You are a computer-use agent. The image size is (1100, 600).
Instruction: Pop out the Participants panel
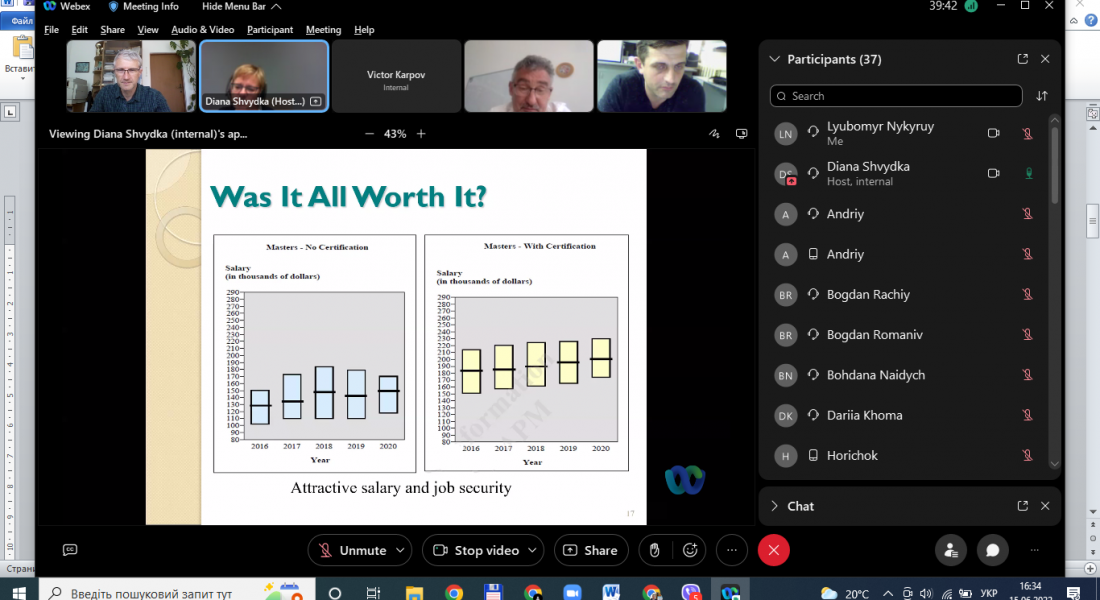(x=1022, y=59)
